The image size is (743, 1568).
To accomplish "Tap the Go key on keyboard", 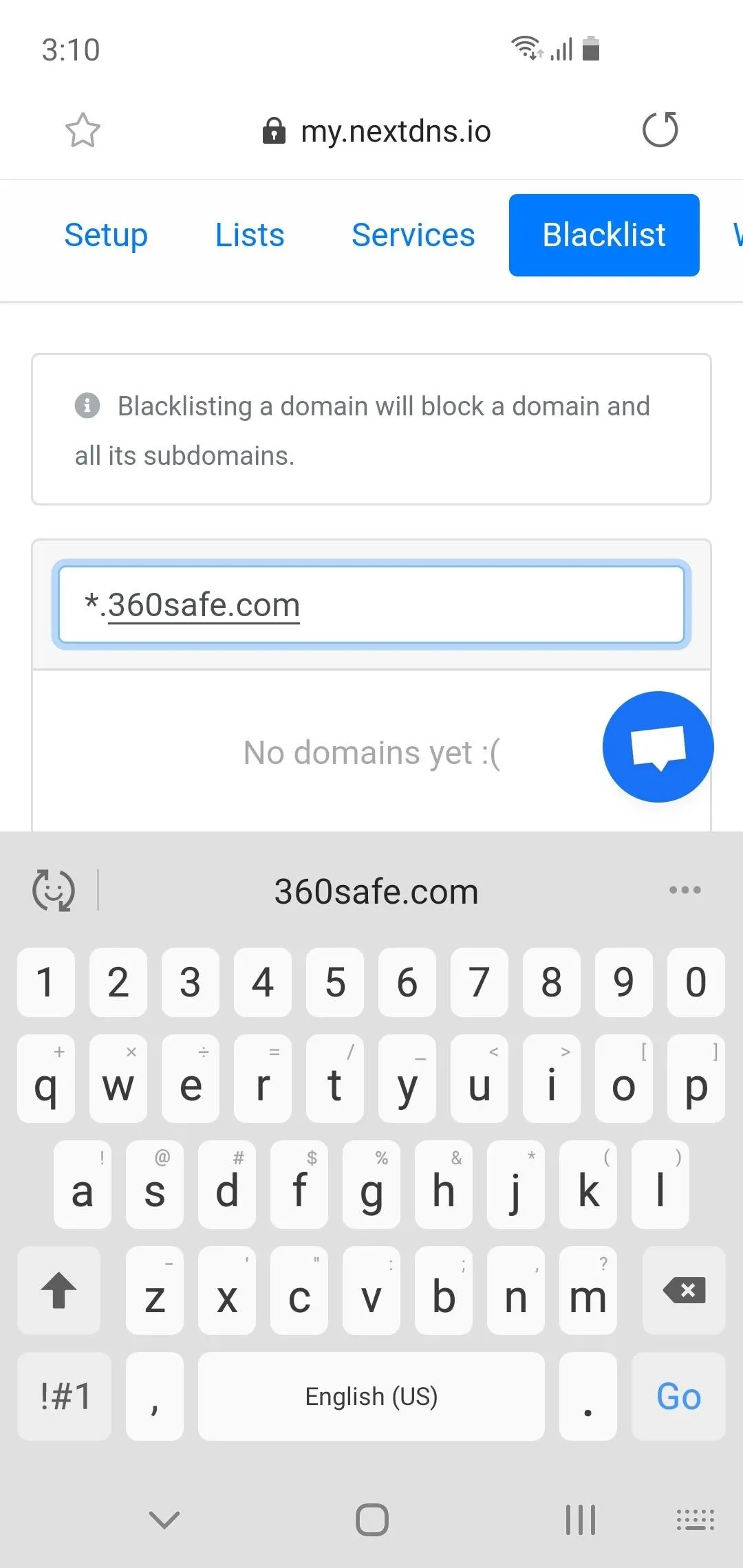I will tap(678, 1396).
